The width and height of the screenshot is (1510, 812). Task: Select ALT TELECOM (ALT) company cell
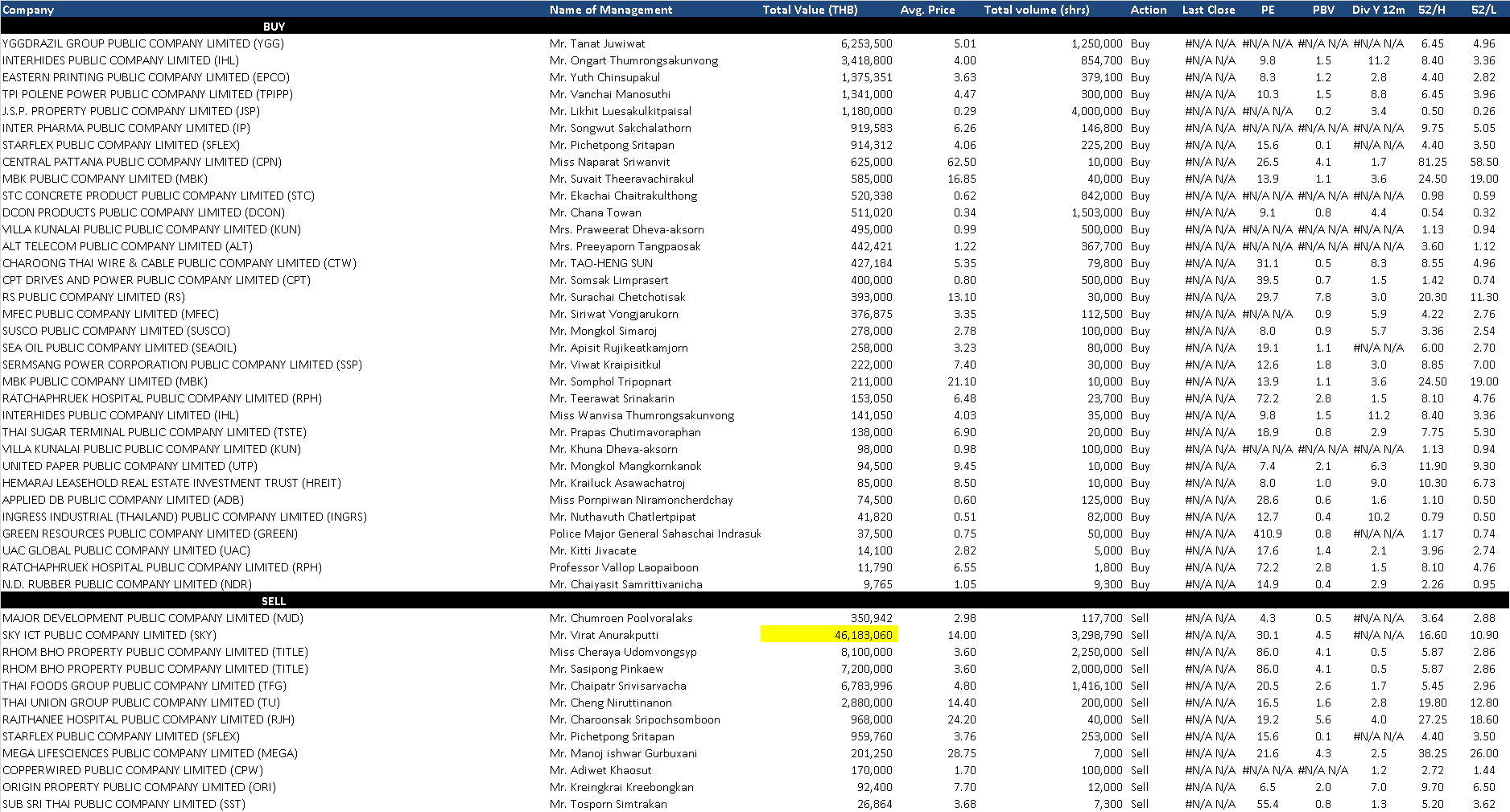click(x=127, y=246)
